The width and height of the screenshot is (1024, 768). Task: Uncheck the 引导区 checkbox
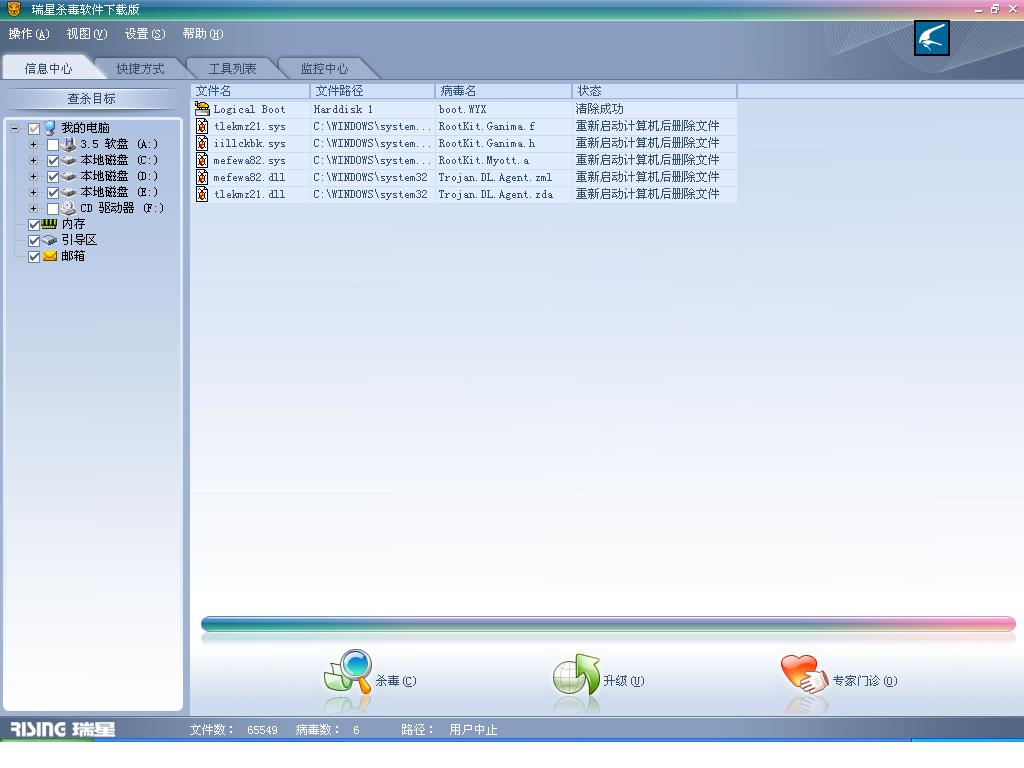click(x=34, y=241)
